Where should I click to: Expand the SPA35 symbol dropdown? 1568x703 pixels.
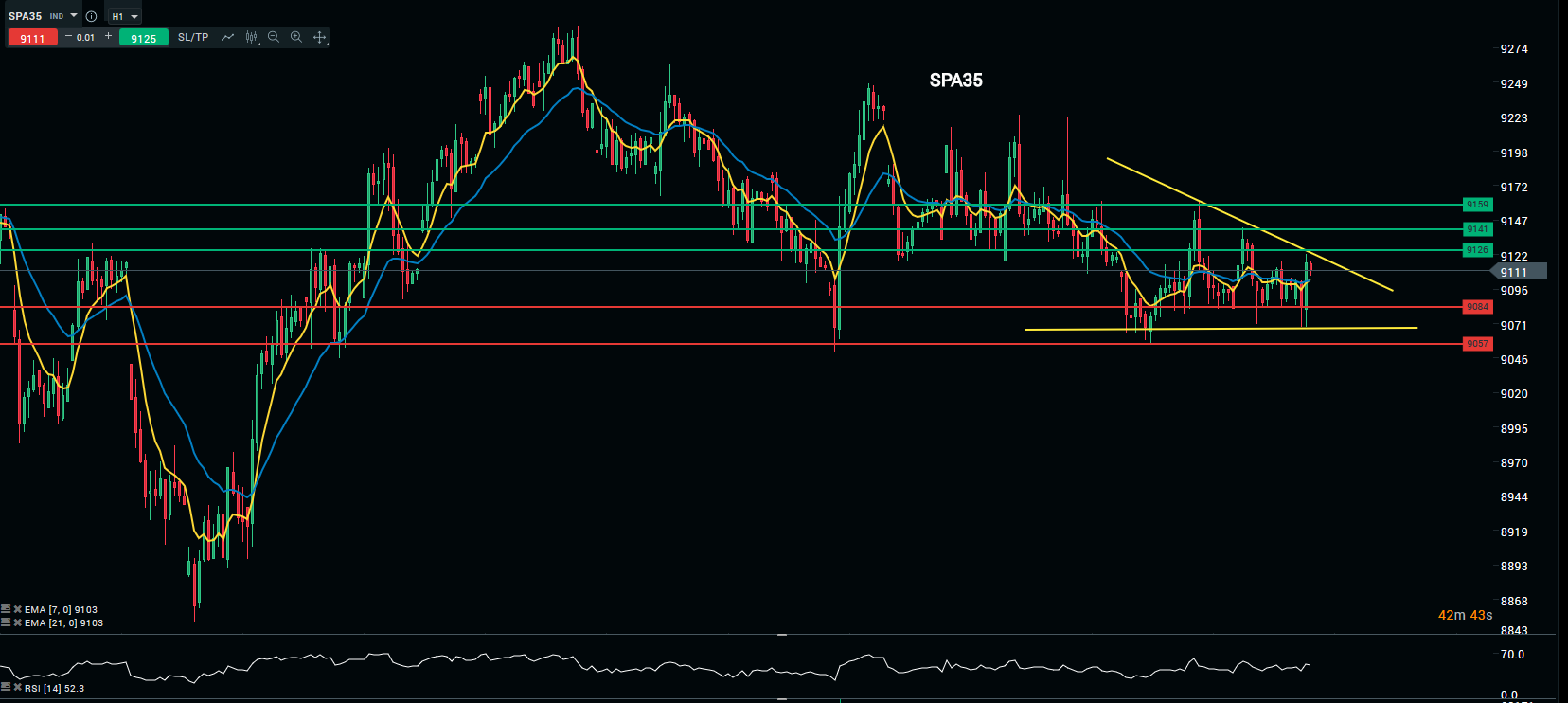click(x=74, y=16)
